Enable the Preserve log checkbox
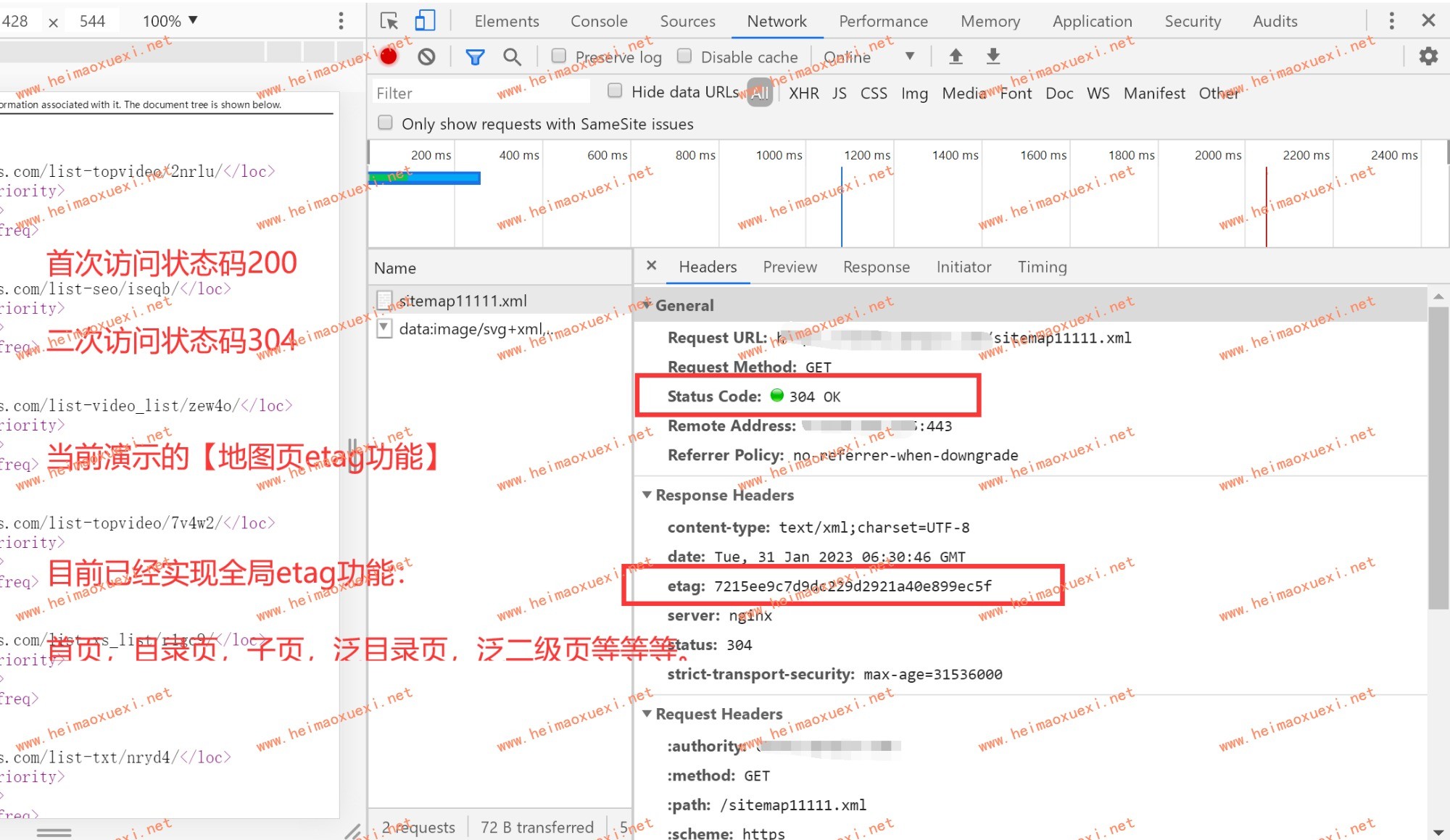 click(x=559, y=56)
